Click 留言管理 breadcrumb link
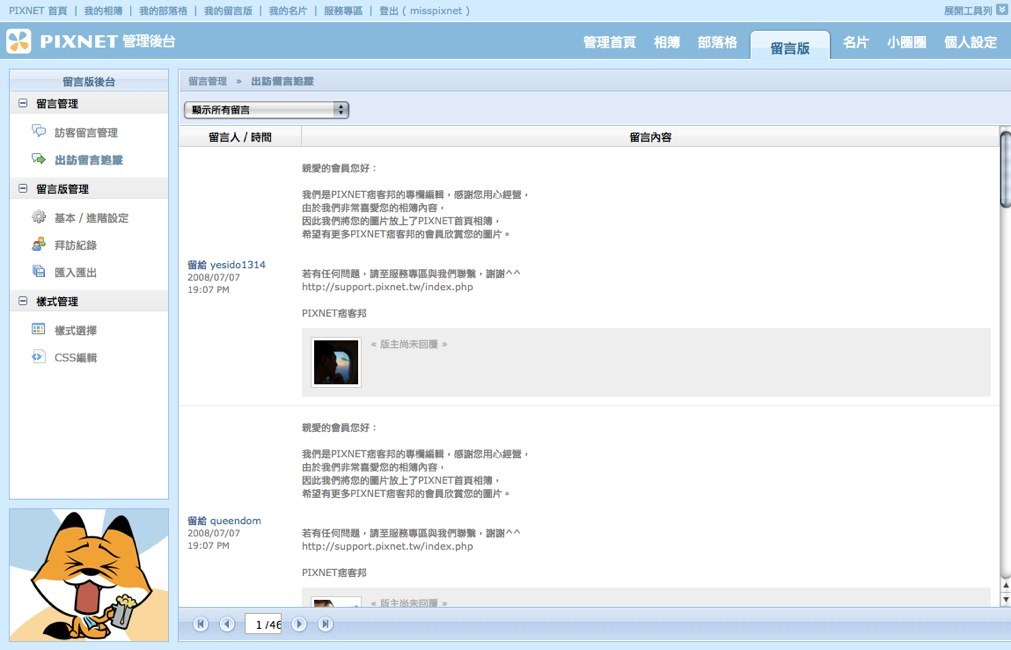 point(208,81)
